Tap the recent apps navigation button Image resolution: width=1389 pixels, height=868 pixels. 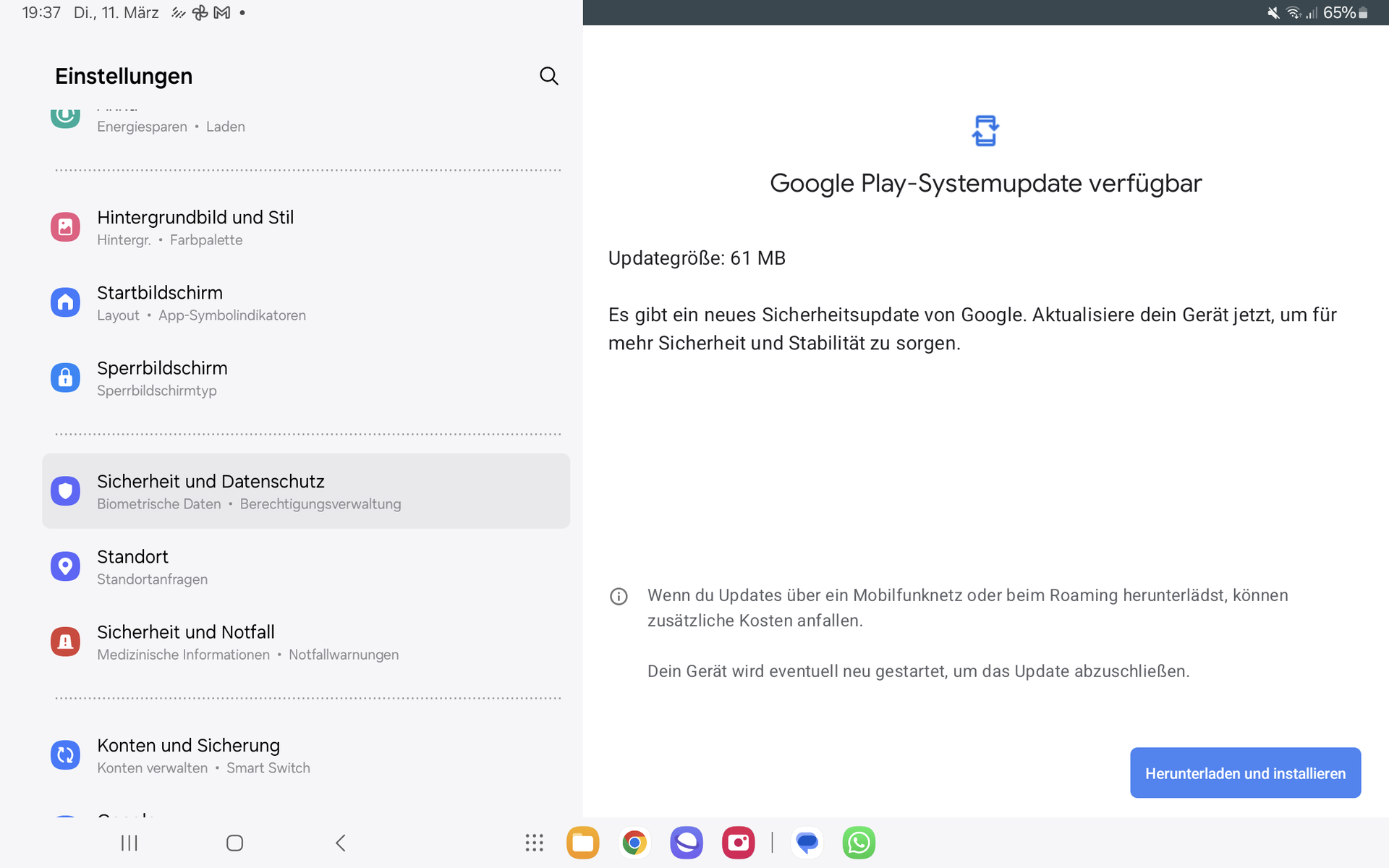click(129, 843)
